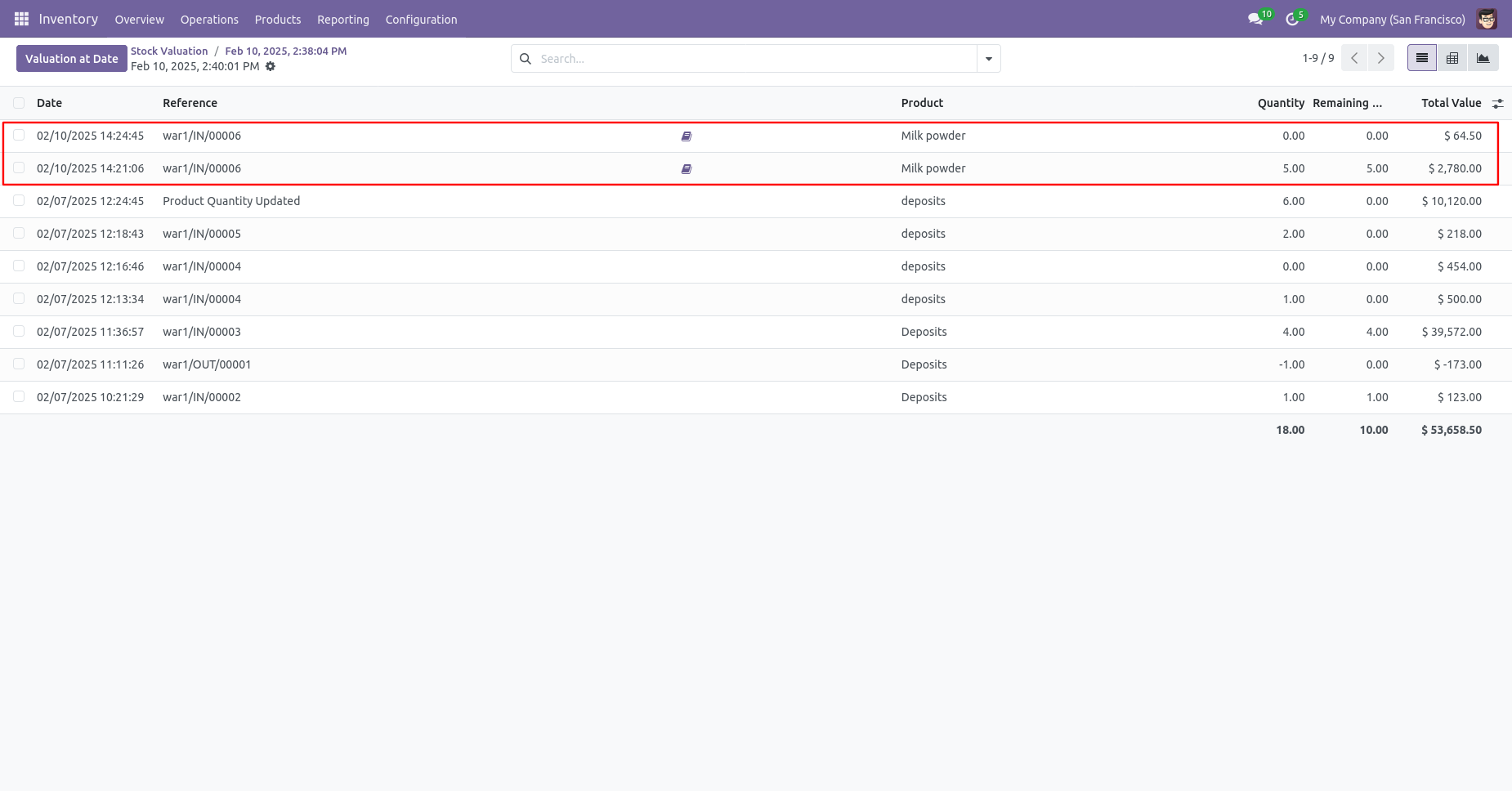The width and height of the screenshot is (1512, 791).
Task: Open optional columns settings icon
Action: tap(1497, 104)
